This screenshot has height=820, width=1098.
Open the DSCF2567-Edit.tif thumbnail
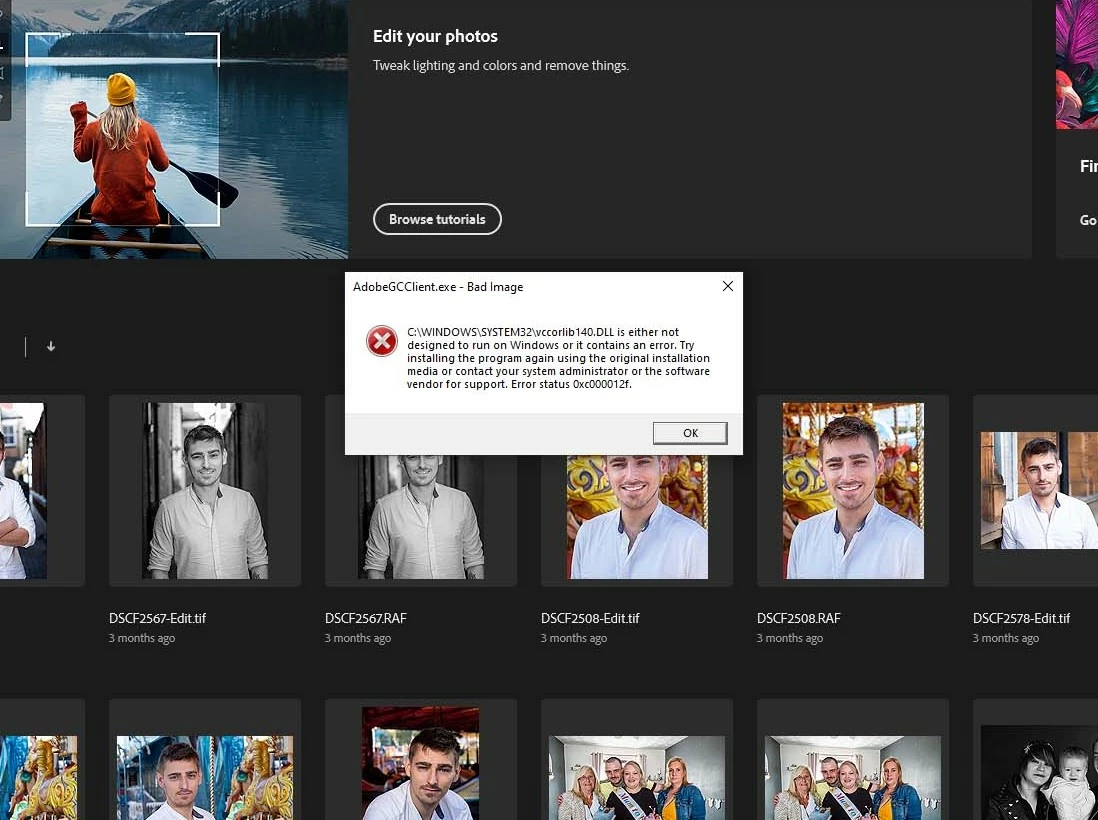tap(205, 490)
